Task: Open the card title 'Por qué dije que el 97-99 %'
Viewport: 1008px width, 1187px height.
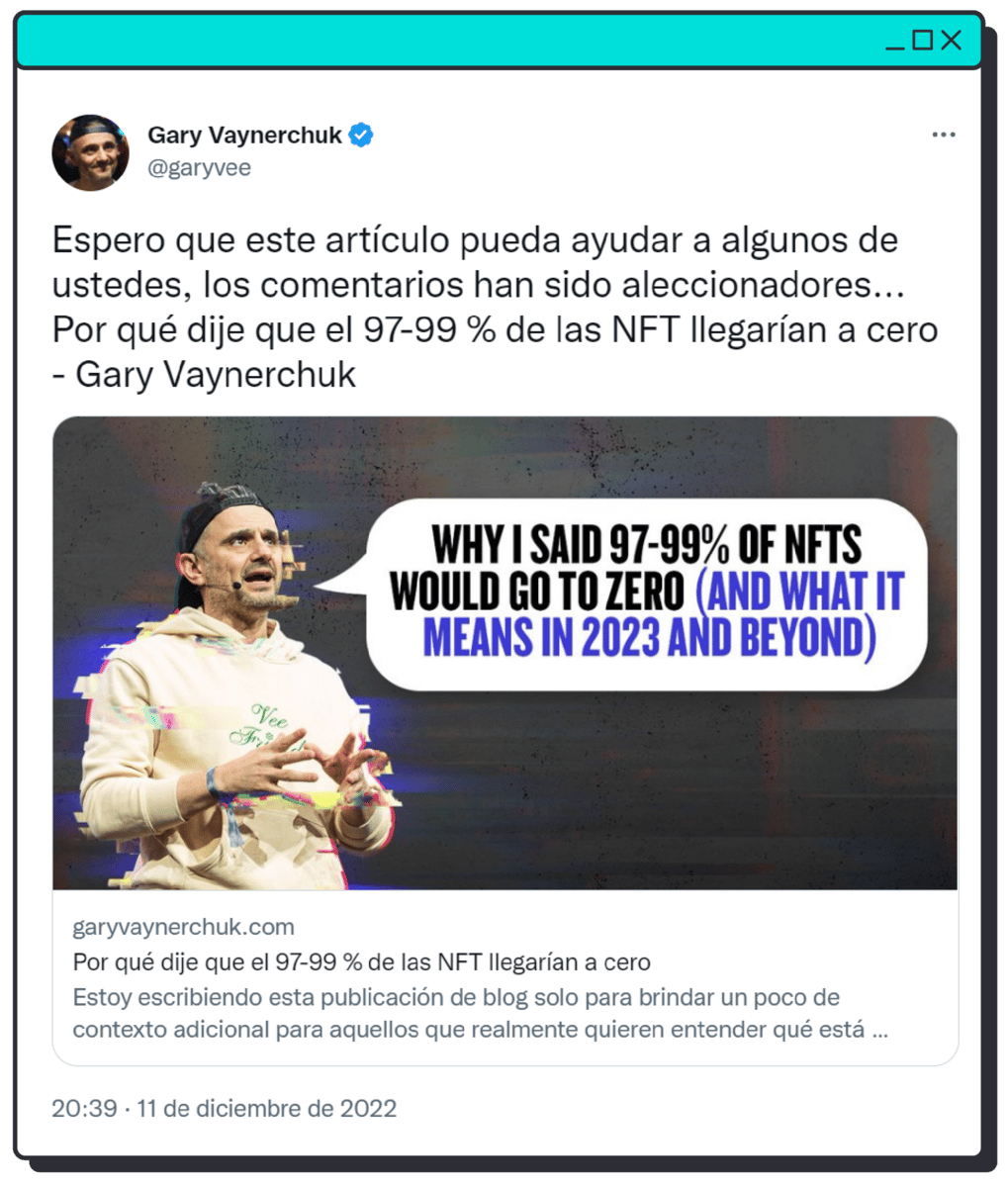Action: [x=362, y=961]
